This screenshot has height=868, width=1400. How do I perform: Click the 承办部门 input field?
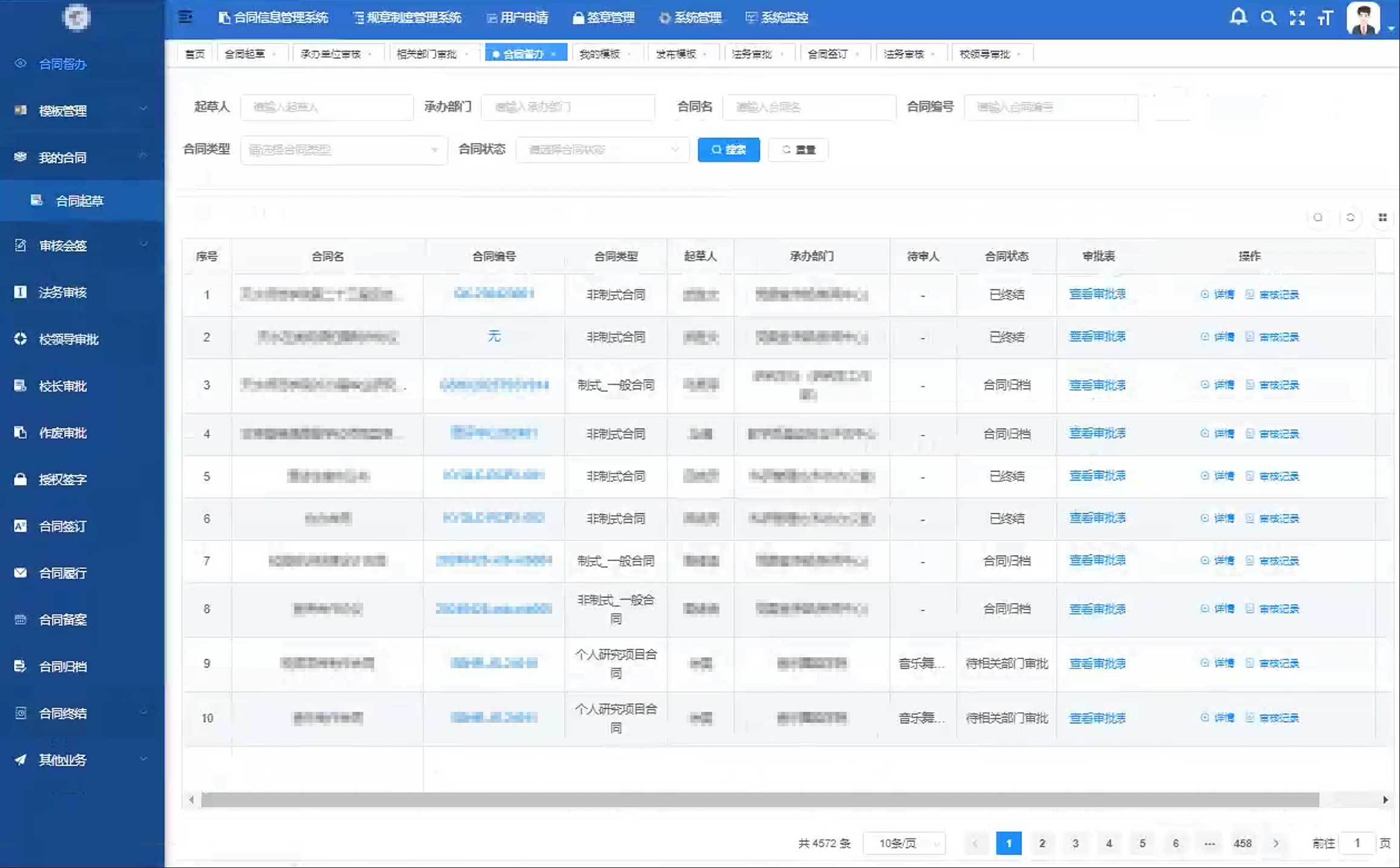[x=568, y=107]
